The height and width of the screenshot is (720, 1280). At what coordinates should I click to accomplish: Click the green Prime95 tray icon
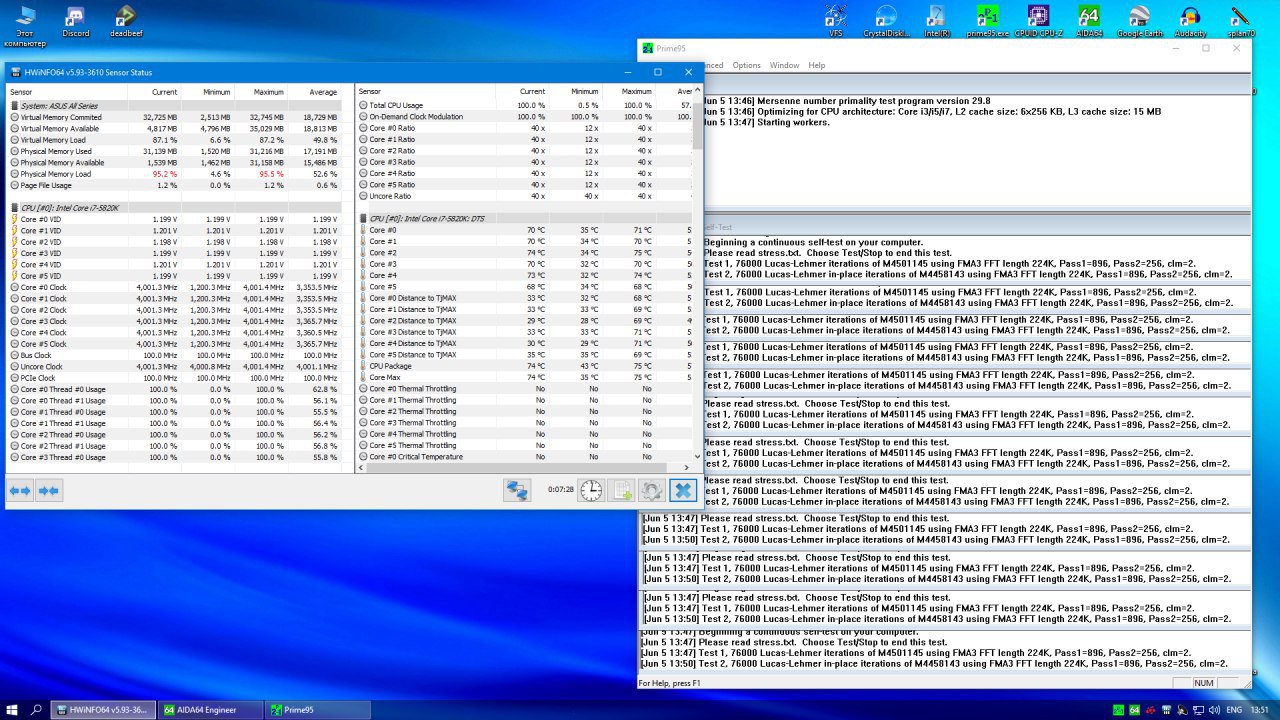[x=1119, y=710]
